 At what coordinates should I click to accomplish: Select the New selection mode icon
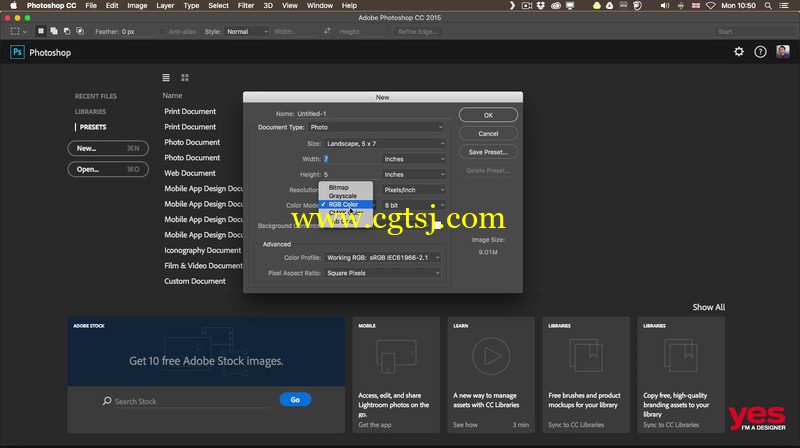[41, 31]
